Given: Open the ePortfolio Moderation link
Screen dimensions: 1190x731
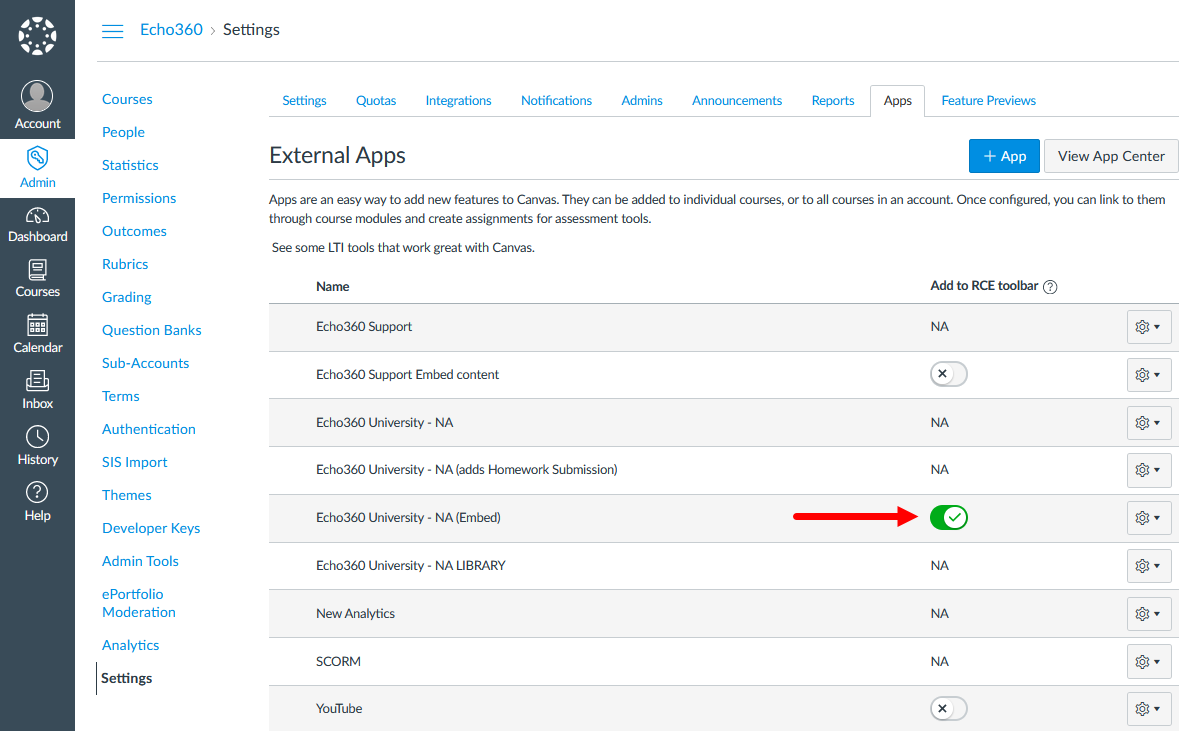Looking at the screenshot, I should click(139, 603).
